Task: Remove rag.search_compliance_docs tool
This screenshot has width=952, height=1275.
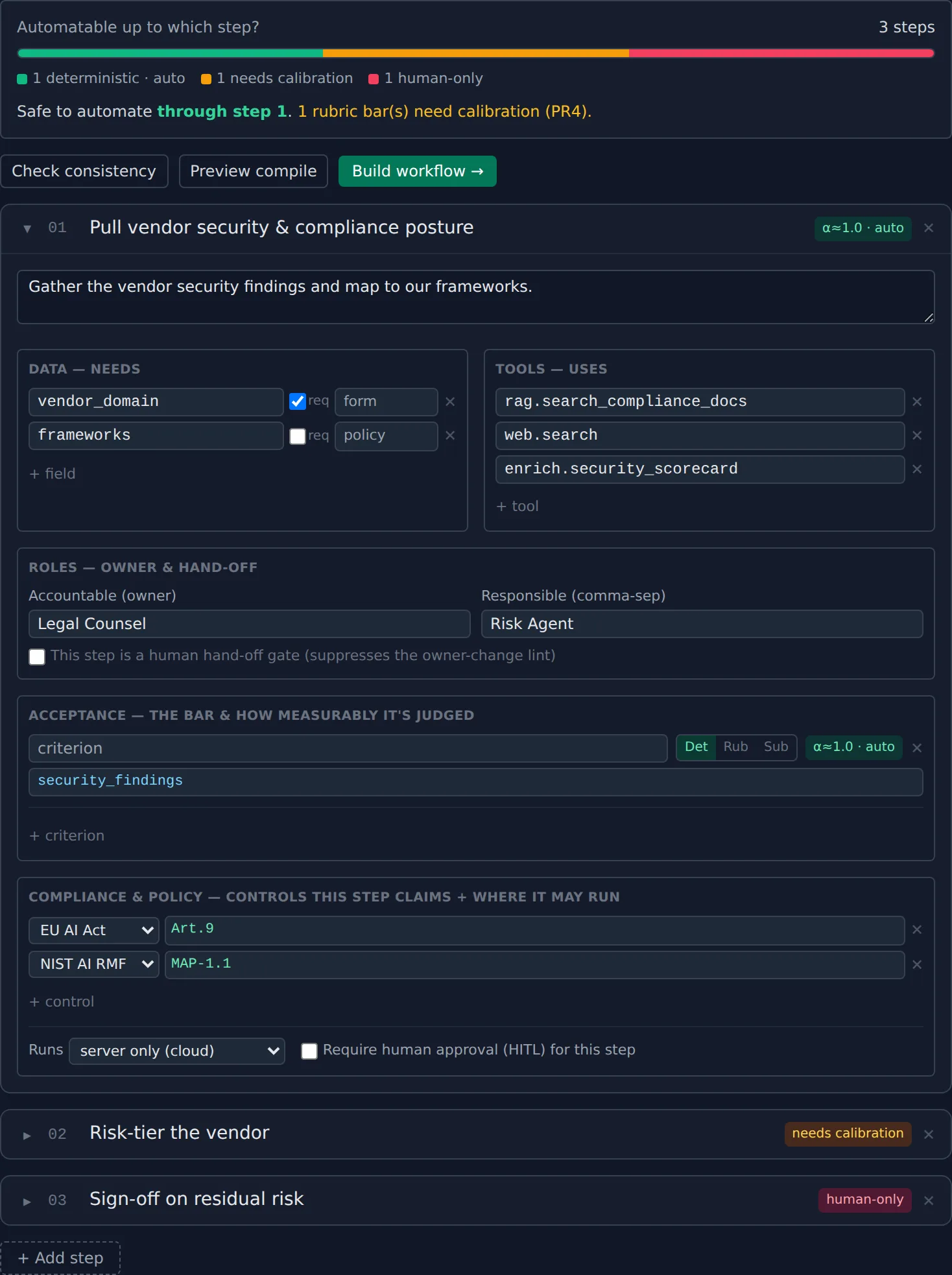Action: [x=917, y=402]
